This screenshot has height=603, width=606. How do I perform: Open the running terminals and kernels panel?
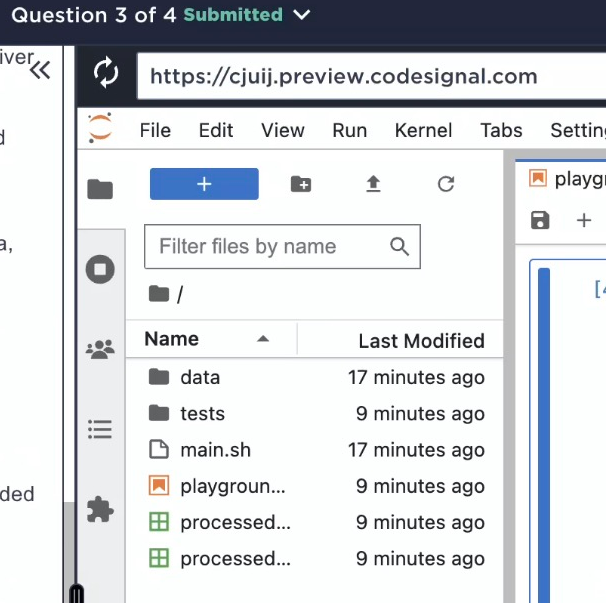pos(100,269)
